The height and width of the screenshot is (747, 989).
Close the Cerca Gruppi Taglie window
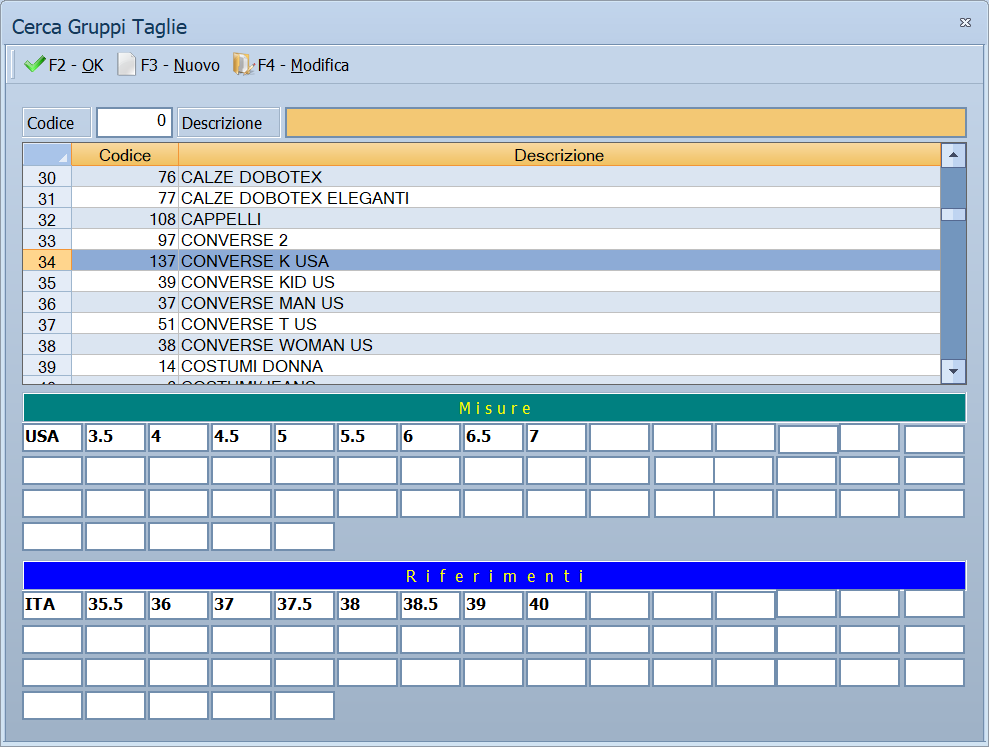(965, 23)
